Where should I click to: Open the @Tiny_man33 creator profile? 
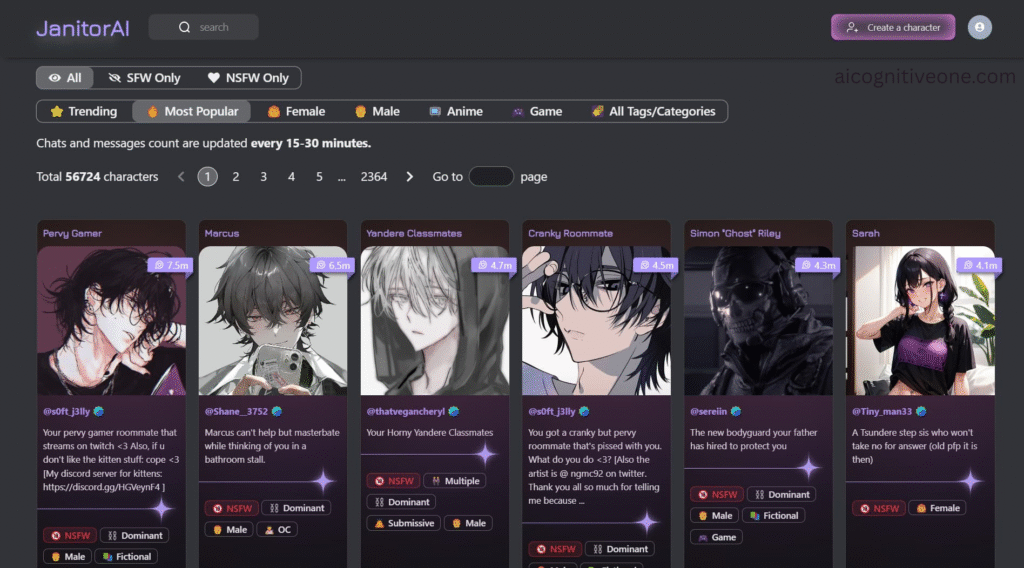point(882,411)
